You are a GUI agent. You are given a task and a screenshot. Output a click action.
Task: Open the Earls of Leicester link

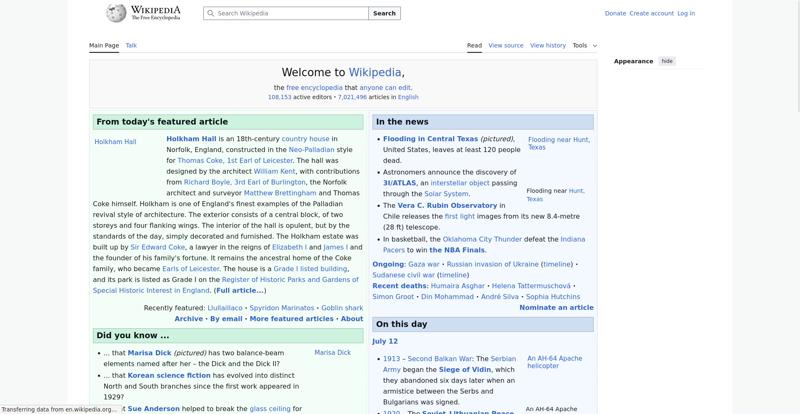[x=191, y=269]
